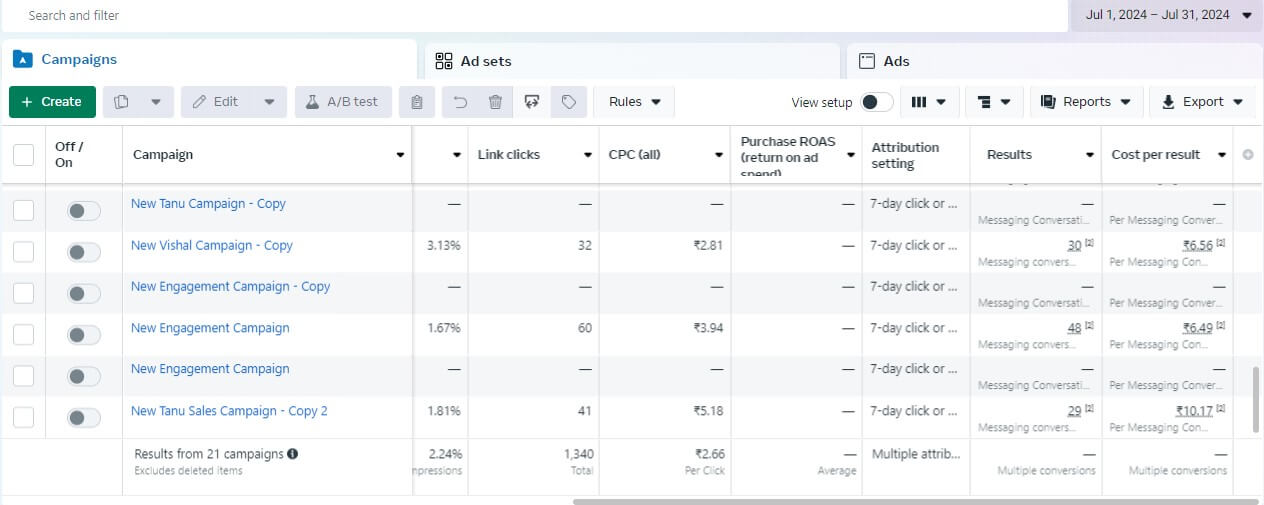1264x505 pixels.
Task: Switch to the Ads tab
Action: coord(896,61)
